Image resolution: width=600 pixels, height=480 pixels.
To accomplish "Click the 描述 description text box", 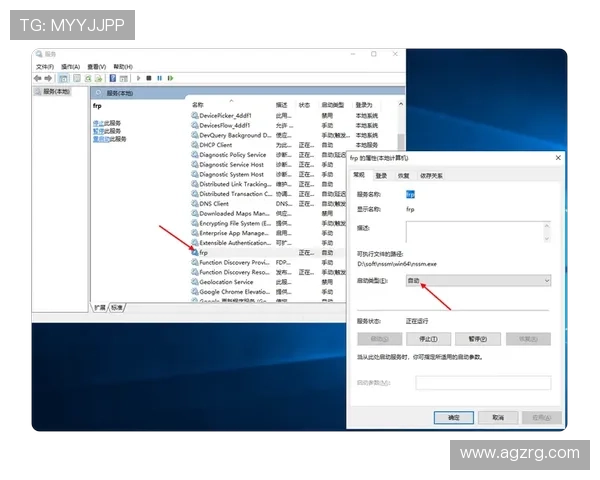I will click(x=477, y=232).
